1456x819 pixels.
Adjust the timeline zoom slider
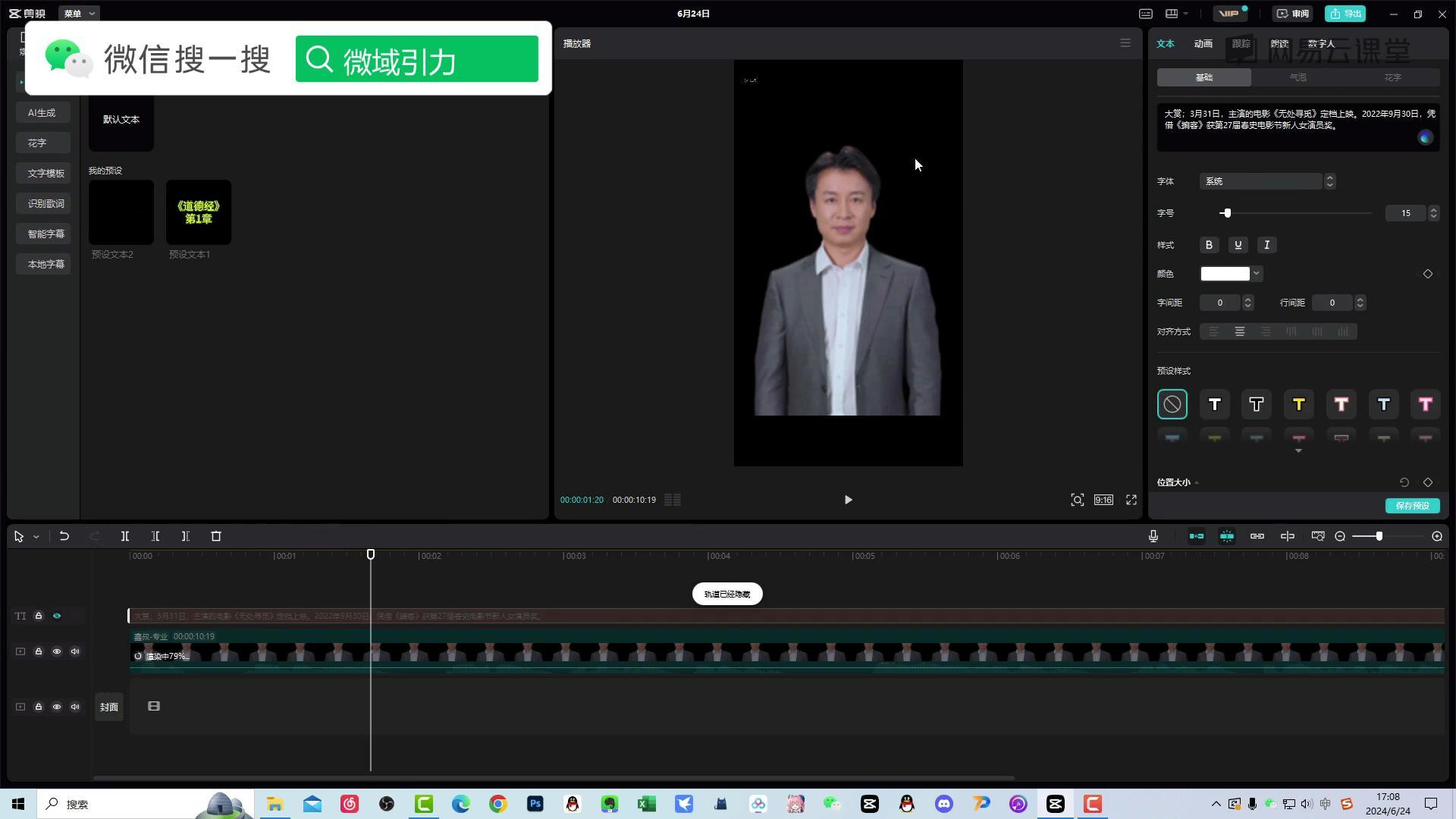coord(1379,536)
